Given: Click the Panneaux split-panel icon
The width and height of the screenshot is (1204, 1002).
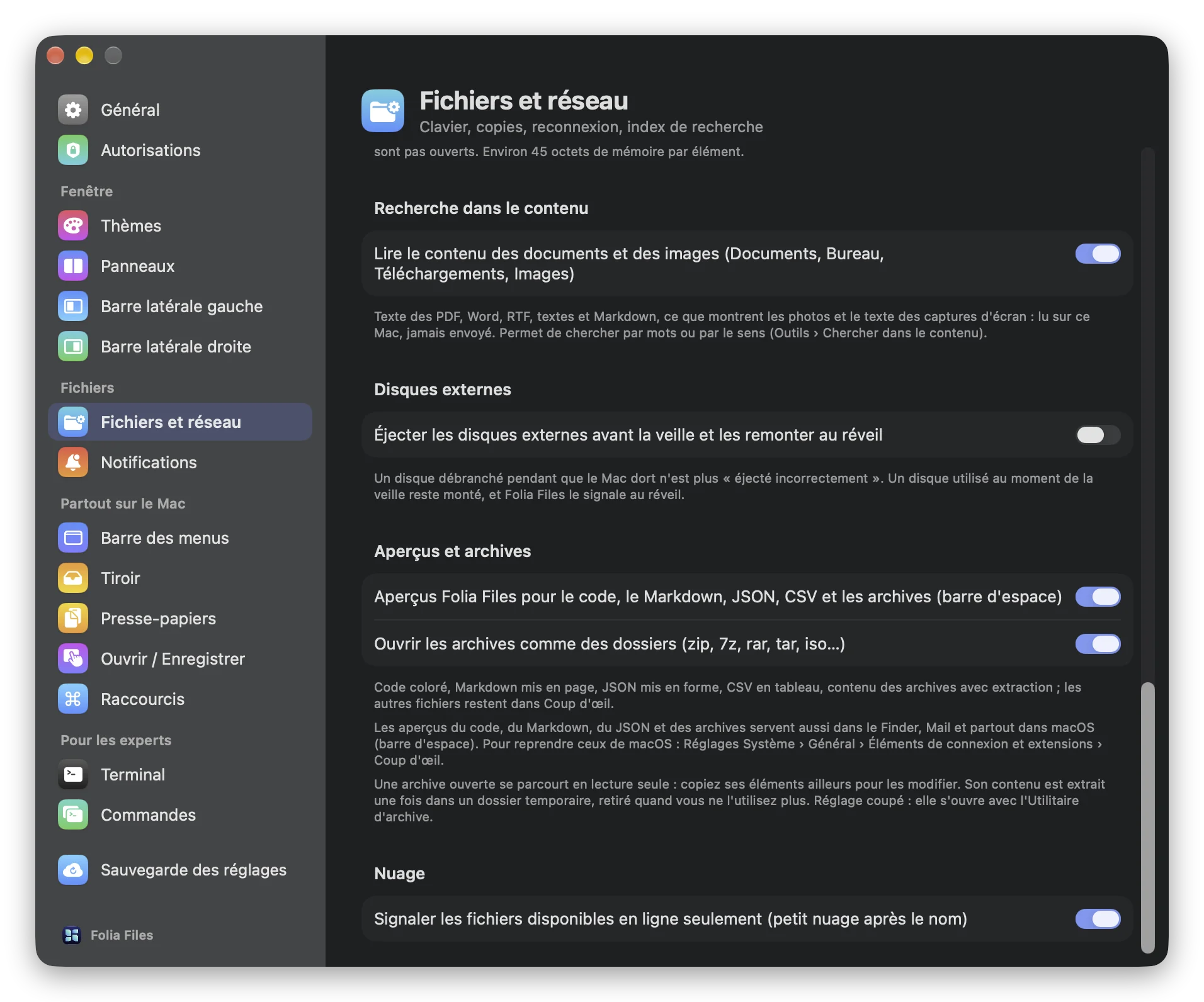Looking at the screenshot, I should click(x=73, y=266).
